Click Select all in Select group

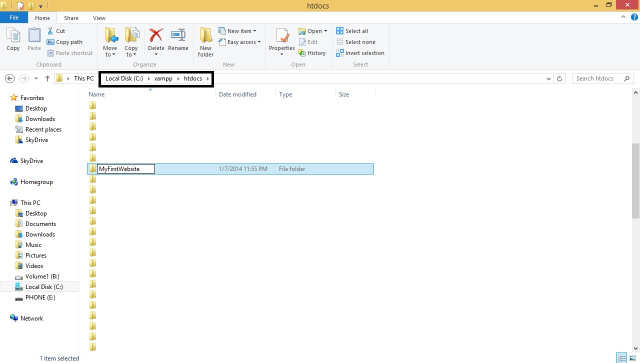click(352, 31)
